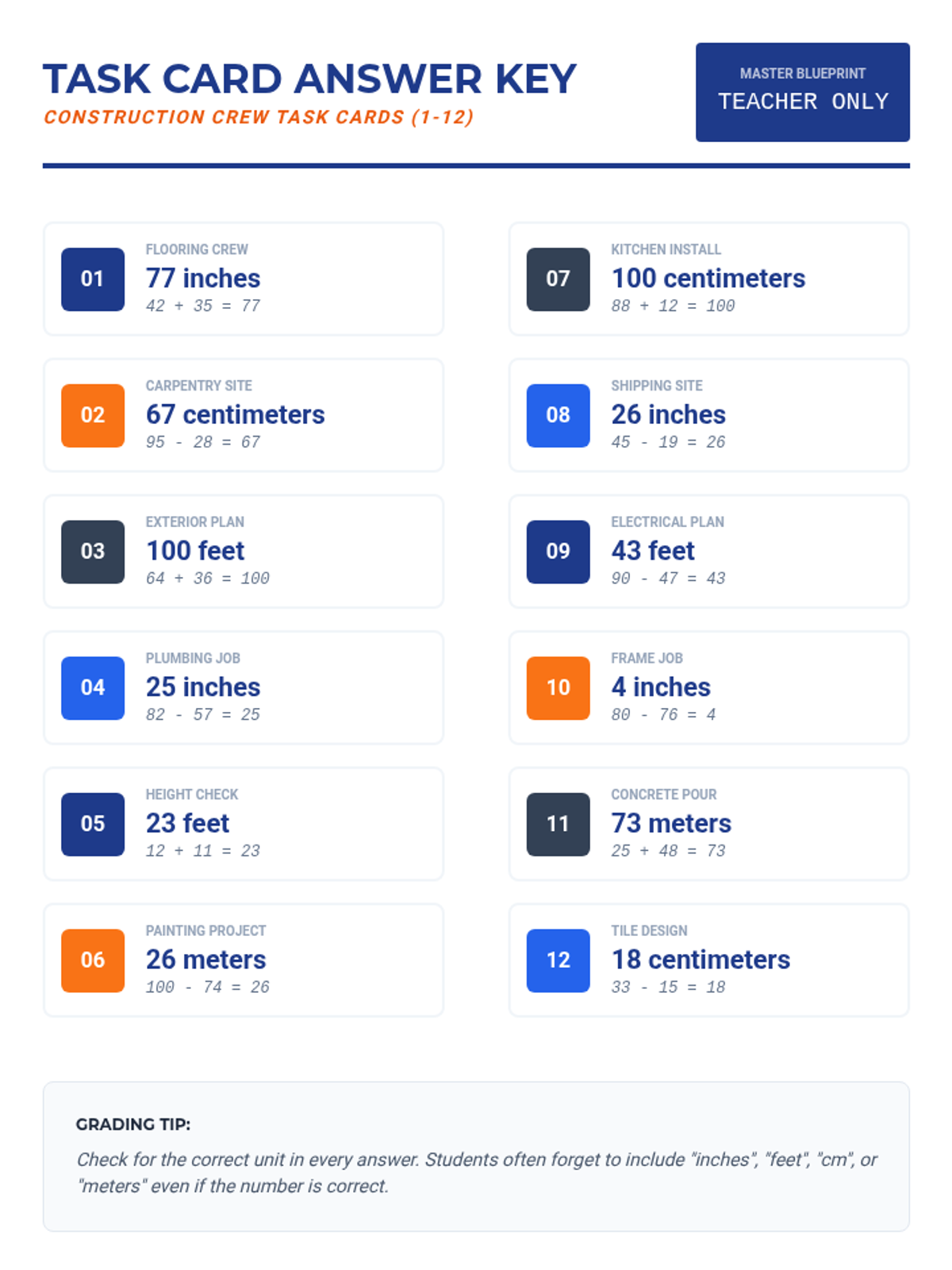Select the 07 Kitchen Install badge
Viewport: 952px width, 1270px height.
(558, 279)
